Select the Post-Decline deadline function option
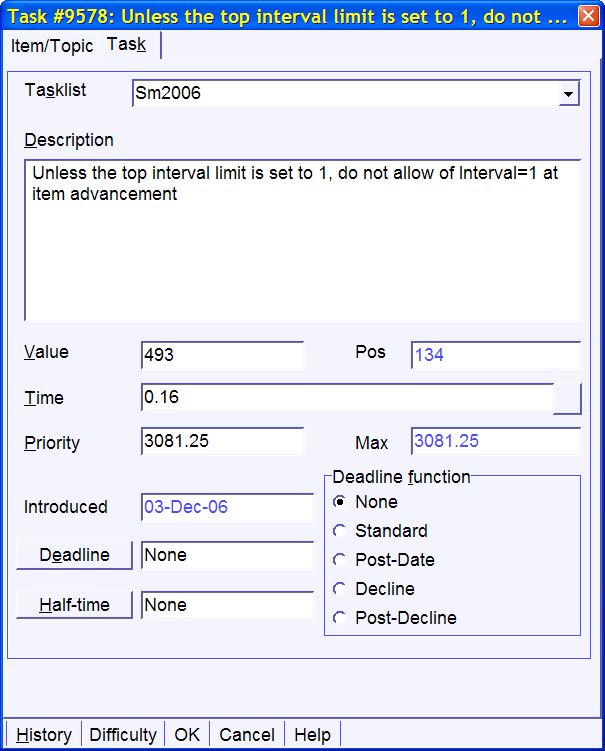Image resolution: width=605 pixels, height=751 pixels. click(341, 618)
